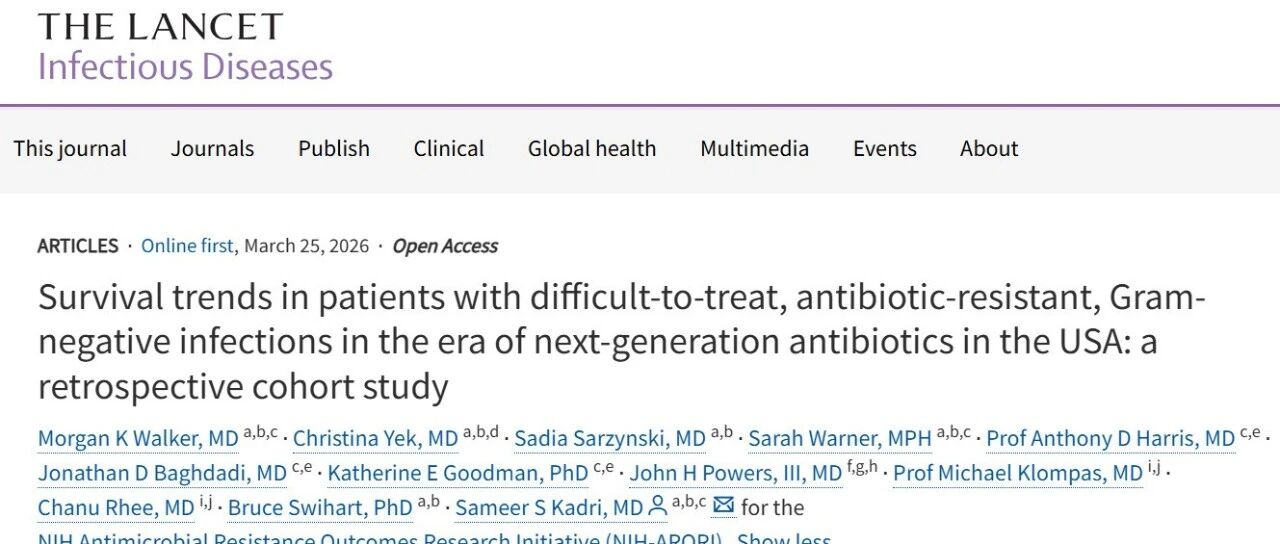Open the NIH-ARORI group link
Screen dimensions: 1280x544
380,539
